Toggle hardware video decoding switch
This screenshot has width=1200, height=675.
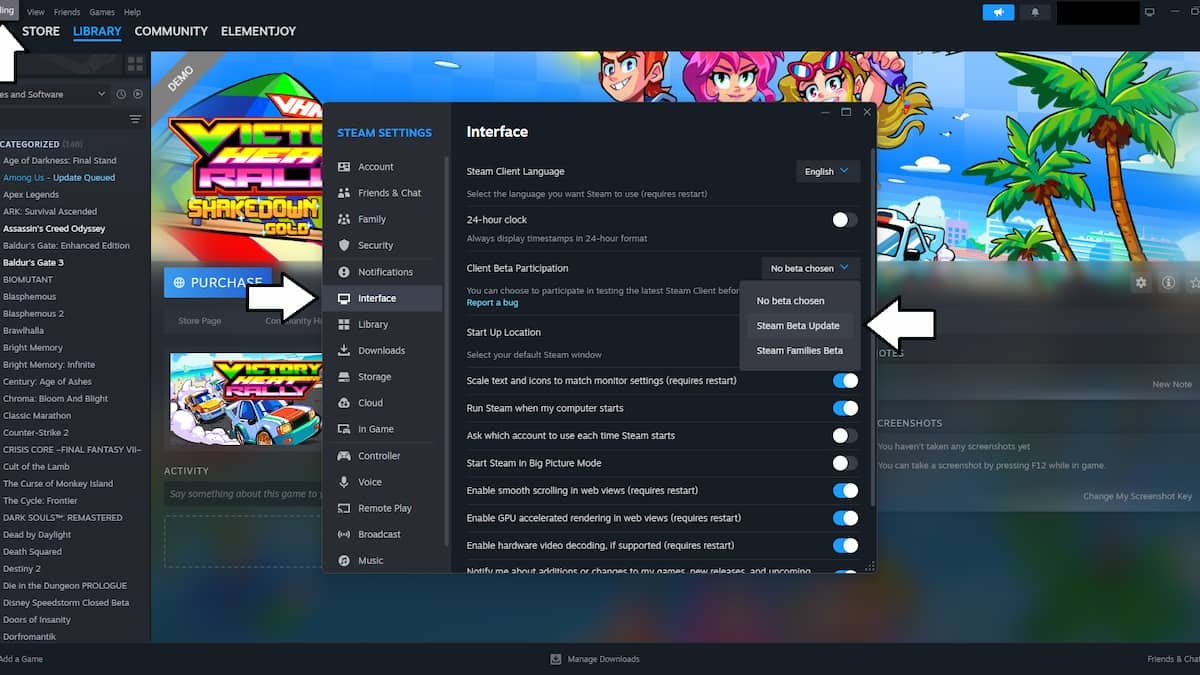click(845, 545)
